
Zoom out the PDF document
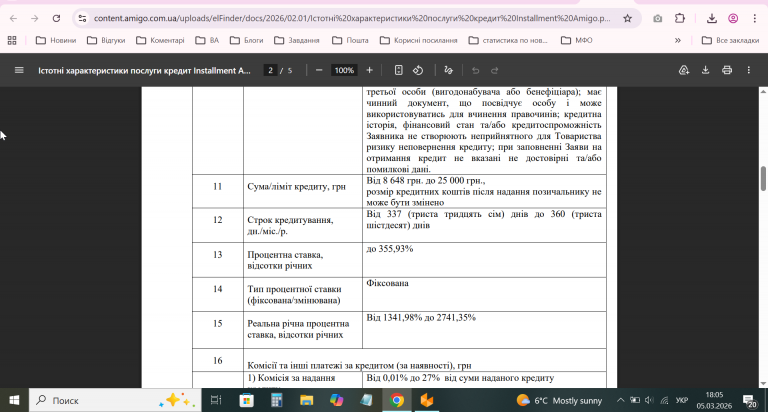(319, 70)
